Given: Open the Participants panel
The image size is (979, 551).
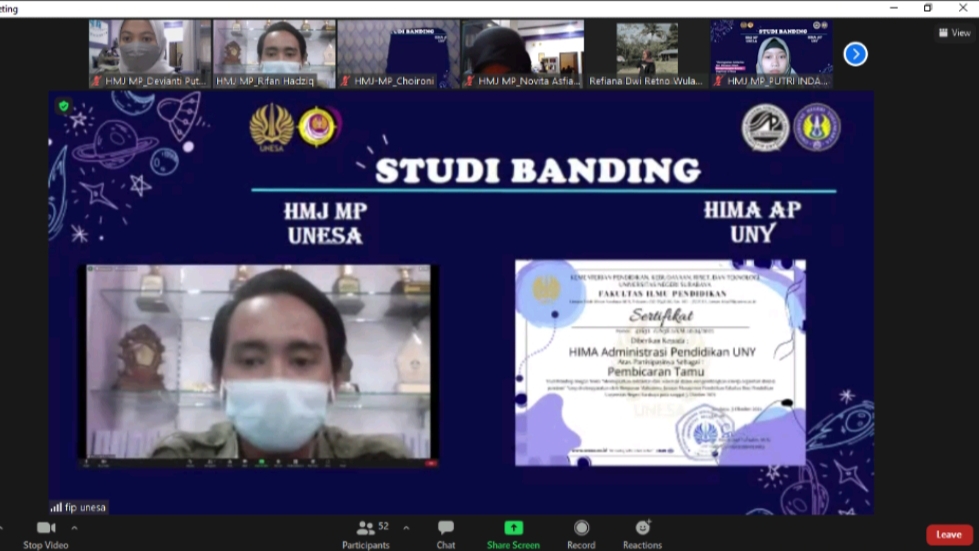Looking at the screenshot, I should point(365,528).
